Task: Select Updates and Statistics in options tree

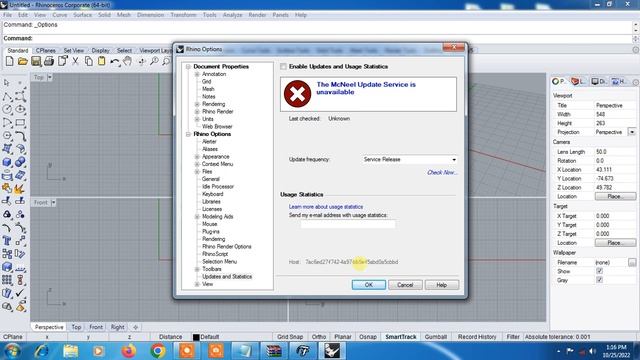Action: 227,277
